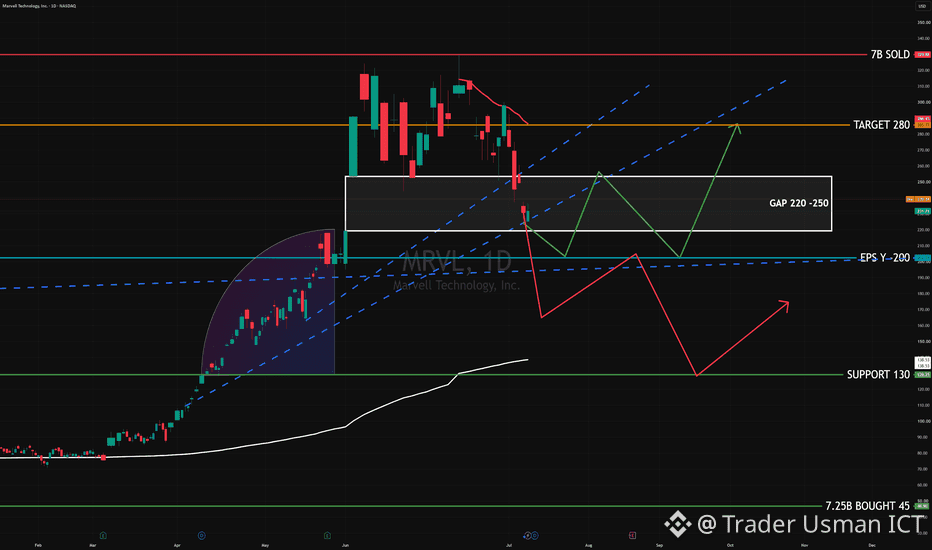Viewport: 932px width, 550px height.
Task: Click the 150.00 price scale label
Action: click(924, 341)
